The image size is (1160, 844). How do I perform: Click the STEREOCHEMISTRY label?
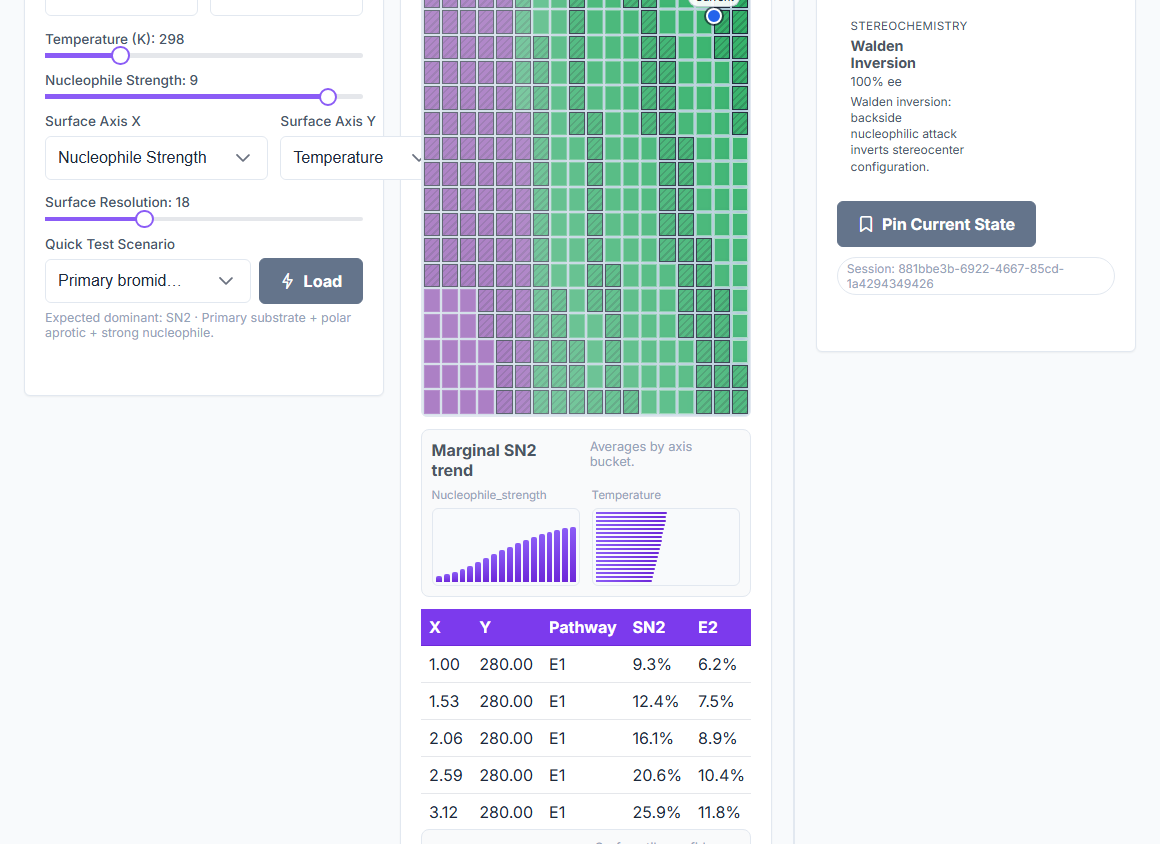[x=908, y=26]
